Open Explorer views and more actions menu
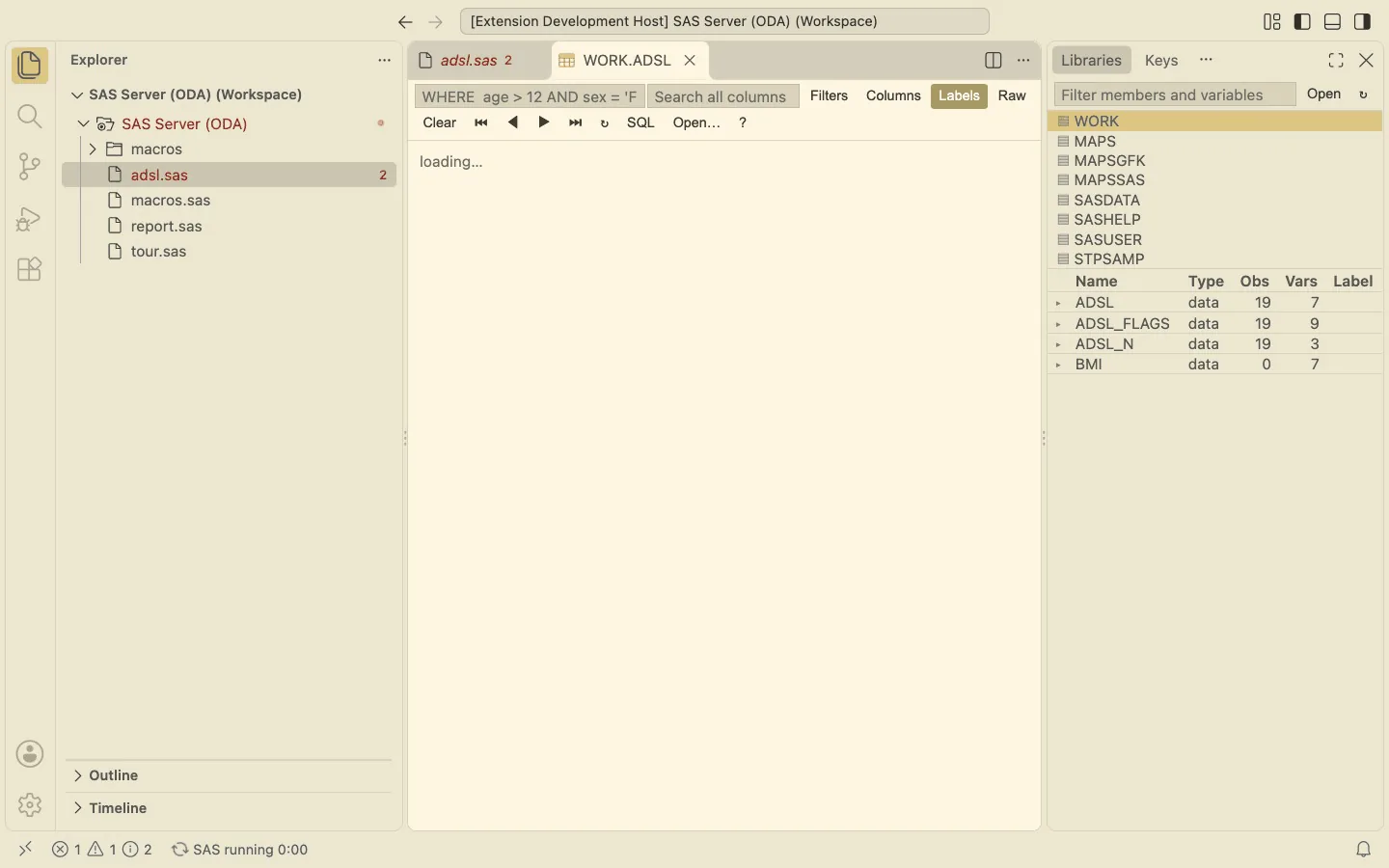 tap(384, 60)
